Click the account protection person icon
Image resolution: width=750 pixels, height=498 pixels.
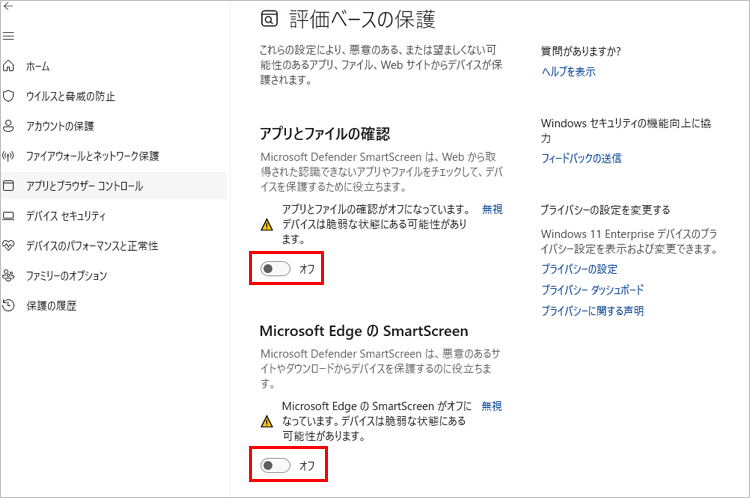9,126
